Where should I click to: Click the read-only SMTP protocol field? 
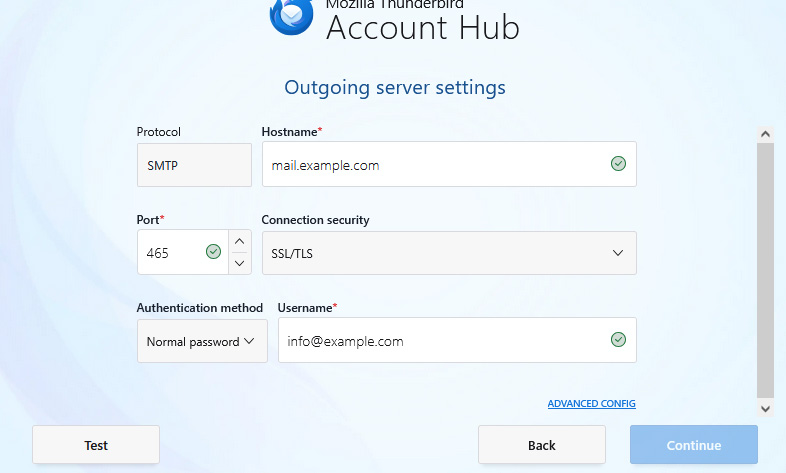(x=194, y=165)
